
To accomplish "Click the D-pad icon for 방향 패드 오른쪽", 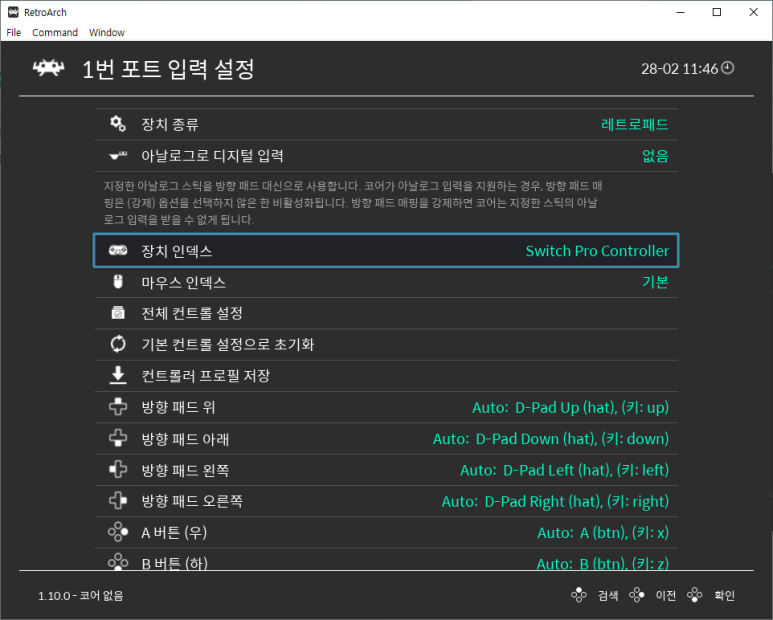I will pos(118,501).
